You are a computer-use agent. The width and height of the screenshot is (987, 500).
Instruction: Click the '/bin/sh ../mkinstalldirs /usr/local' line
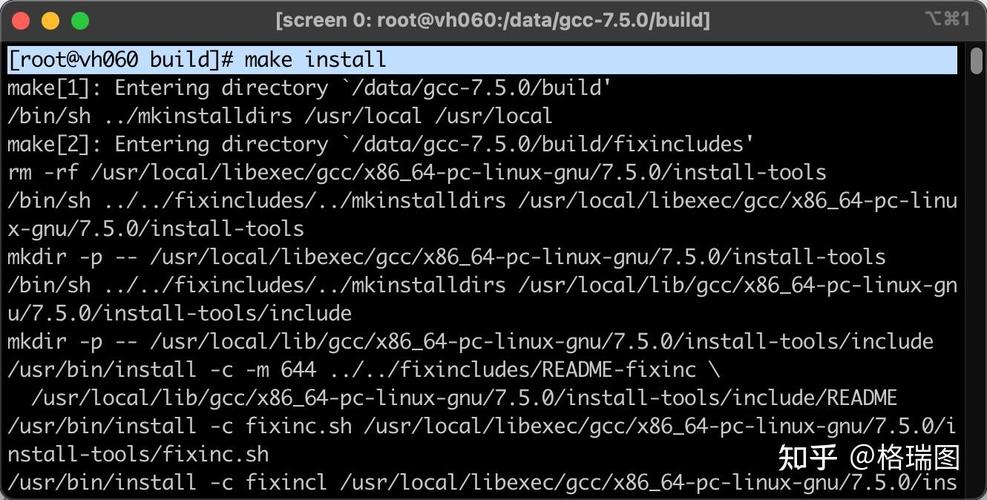pyautogui.click(x=280, y=116)
